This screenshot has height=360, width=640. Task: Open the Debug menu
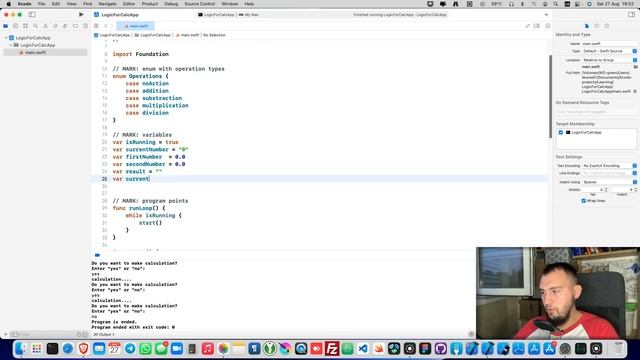pos(171,4)
